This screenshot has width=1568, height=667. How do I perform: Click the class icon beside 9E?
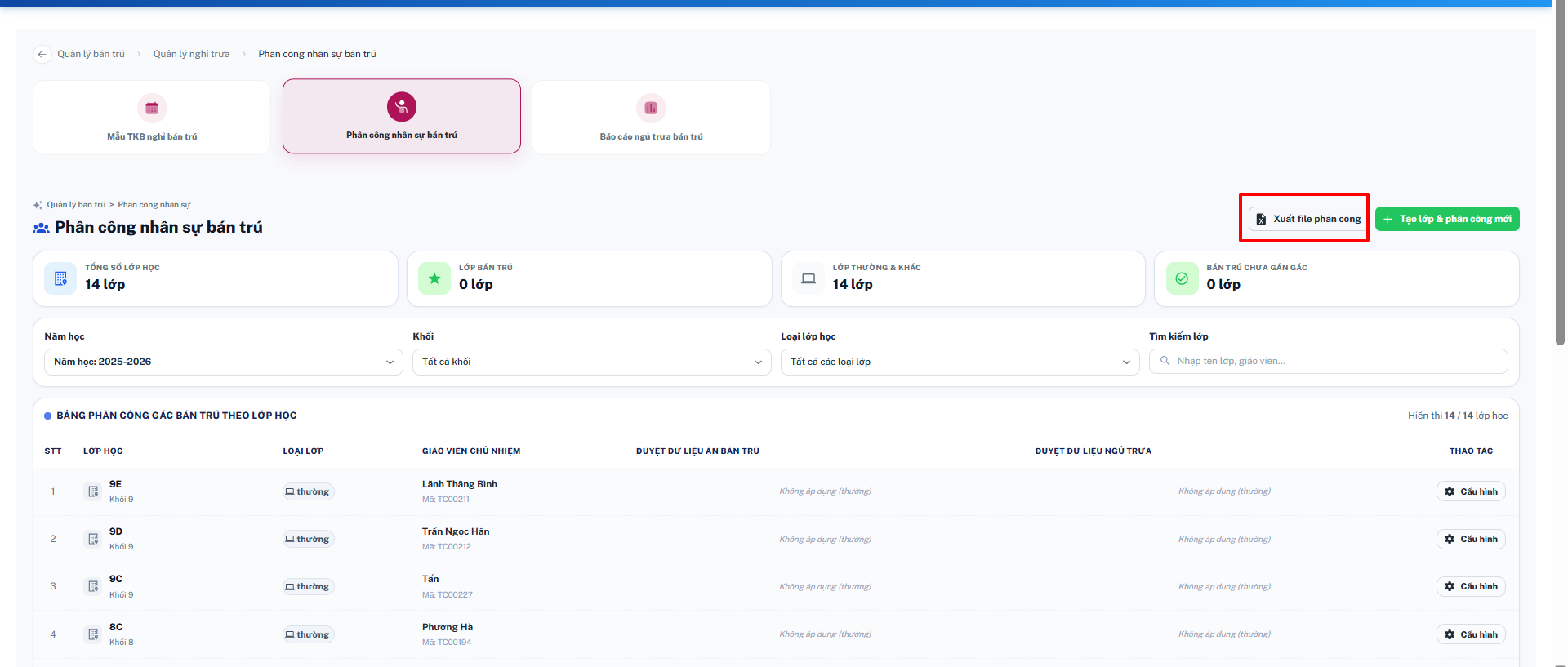tap(93, 491)
